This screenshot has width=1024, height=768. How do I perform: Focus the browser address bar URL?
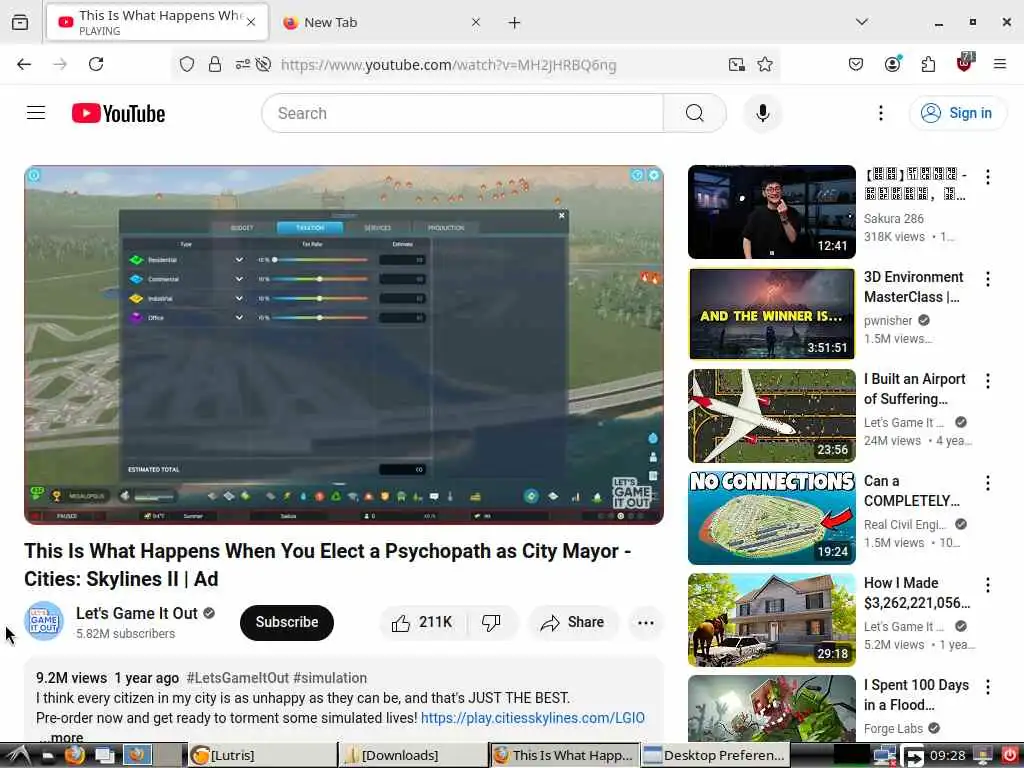[448, 65]
